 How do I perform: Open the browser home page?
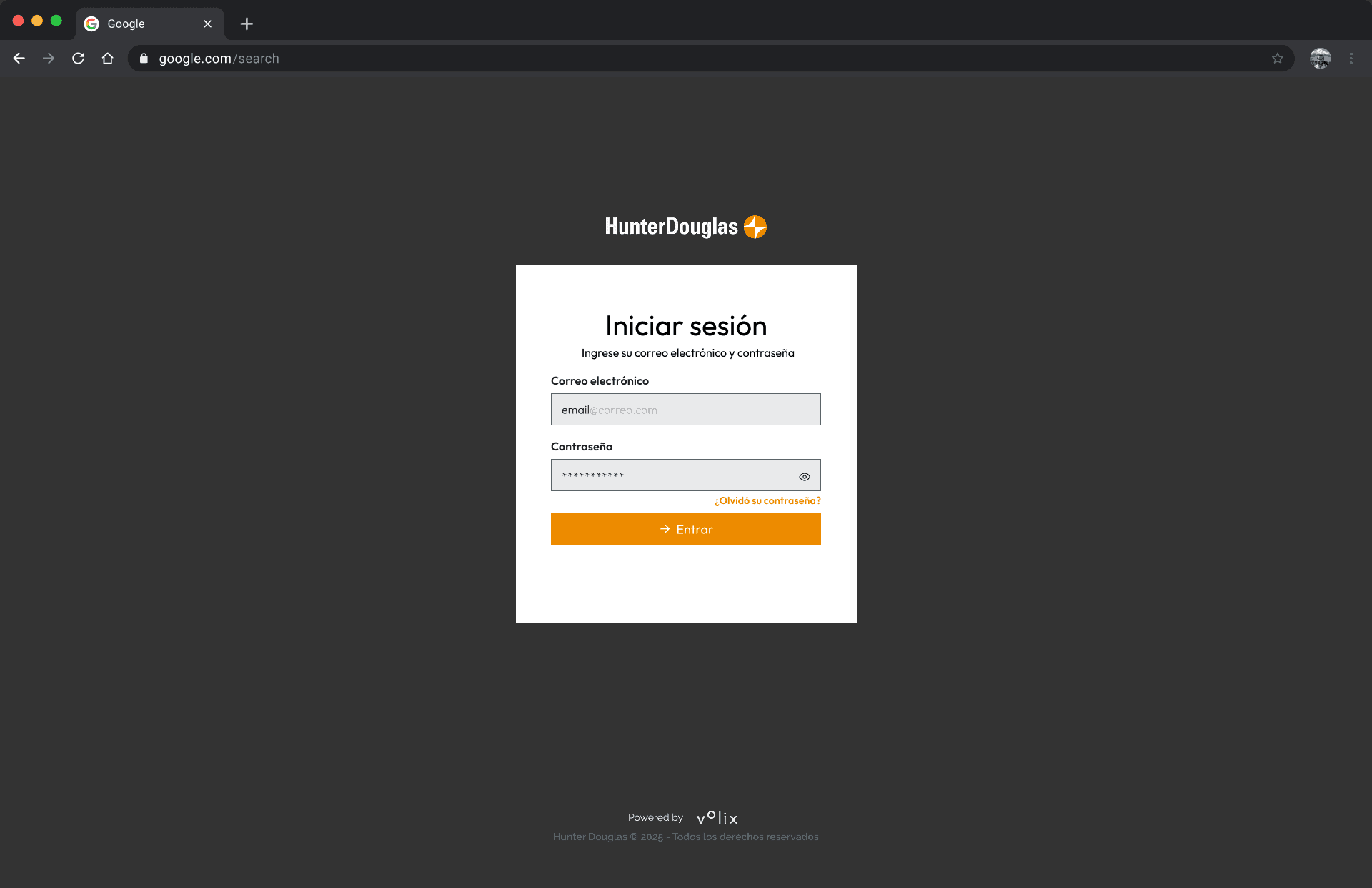click(x=108, y=59)
